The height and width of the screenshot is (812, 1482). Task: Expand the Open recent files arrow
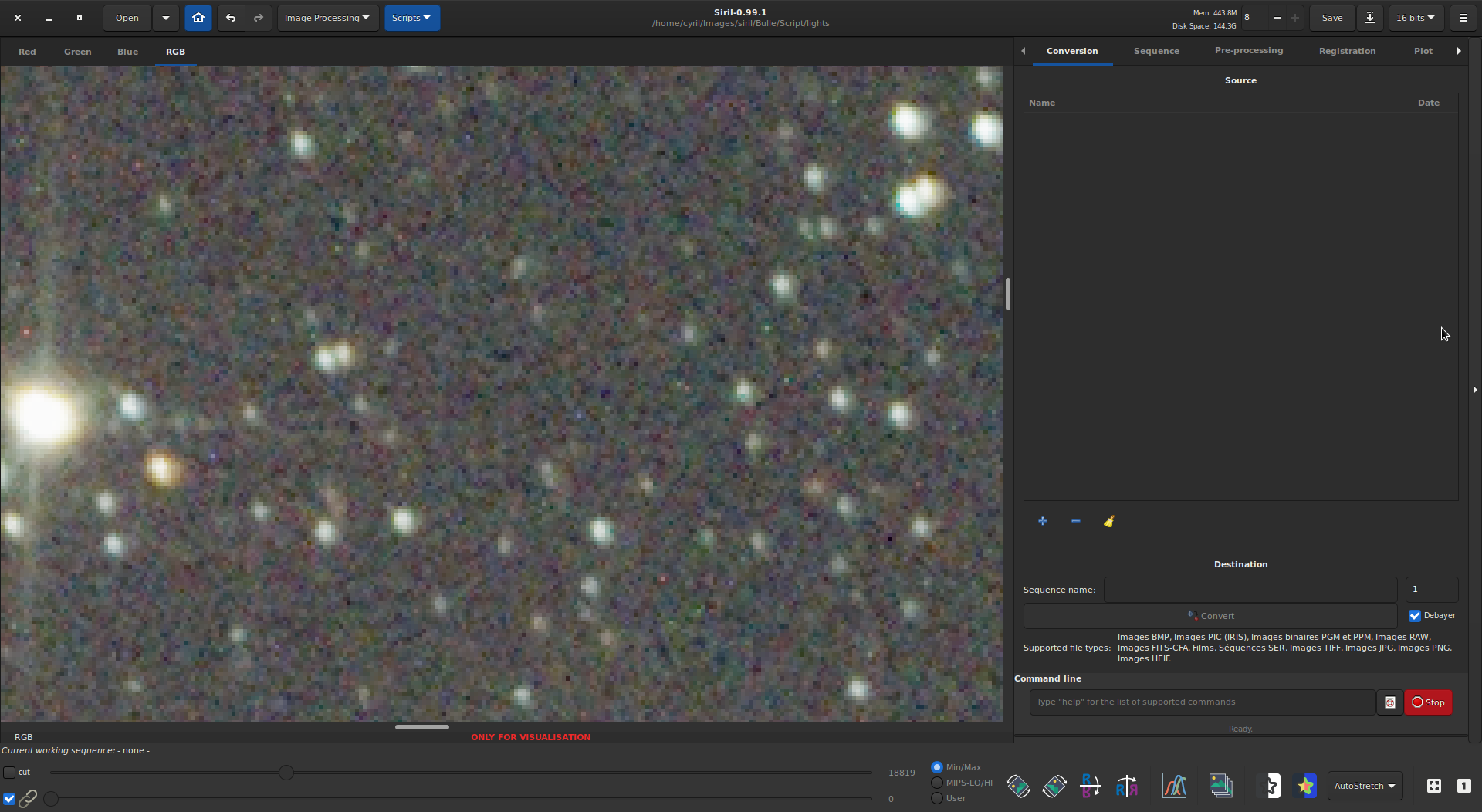[x=165, y=18]
